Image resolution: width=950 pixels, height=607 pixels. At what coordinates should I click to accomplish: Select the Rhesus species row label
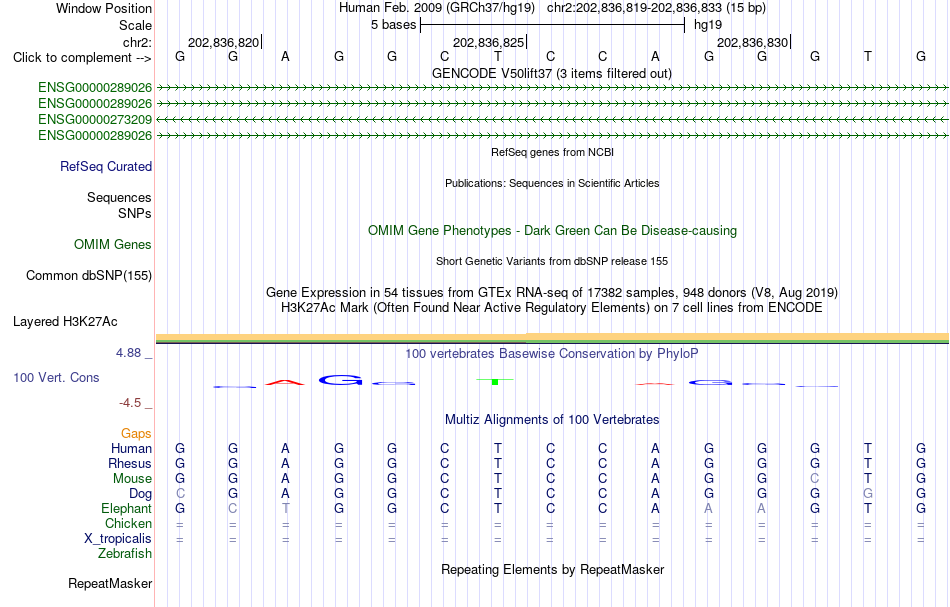(130, 463)
